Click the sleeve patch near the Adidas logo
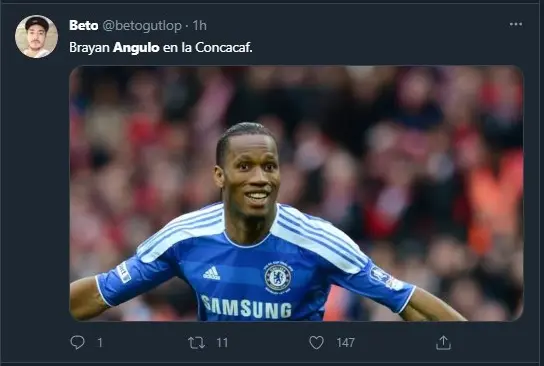The height and width of the screenshot is (366, 544). (x=124, y=272)
